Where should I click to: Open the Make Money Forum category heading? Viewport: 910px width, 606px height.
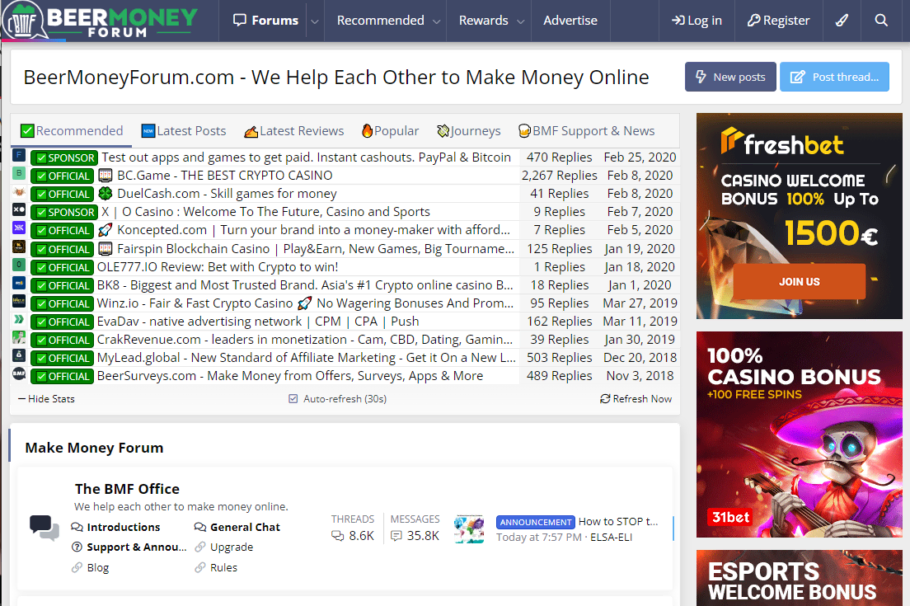(94, 448)
